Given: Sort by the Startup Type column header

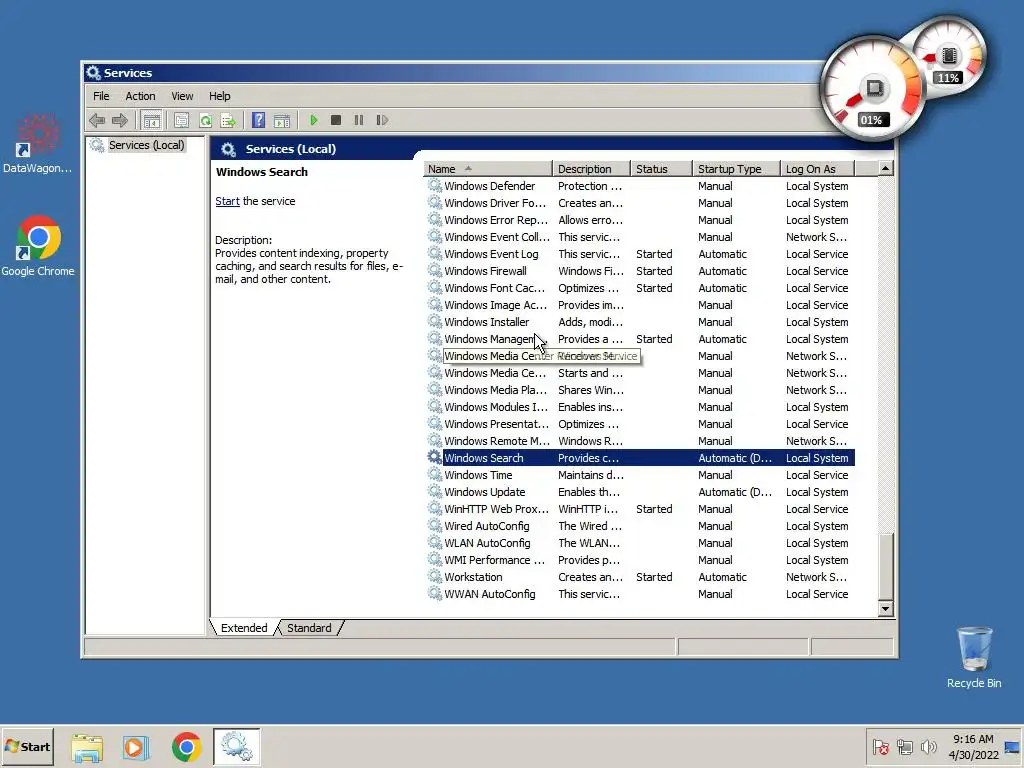Looking at the screenshot, I should tap(737, 168).
